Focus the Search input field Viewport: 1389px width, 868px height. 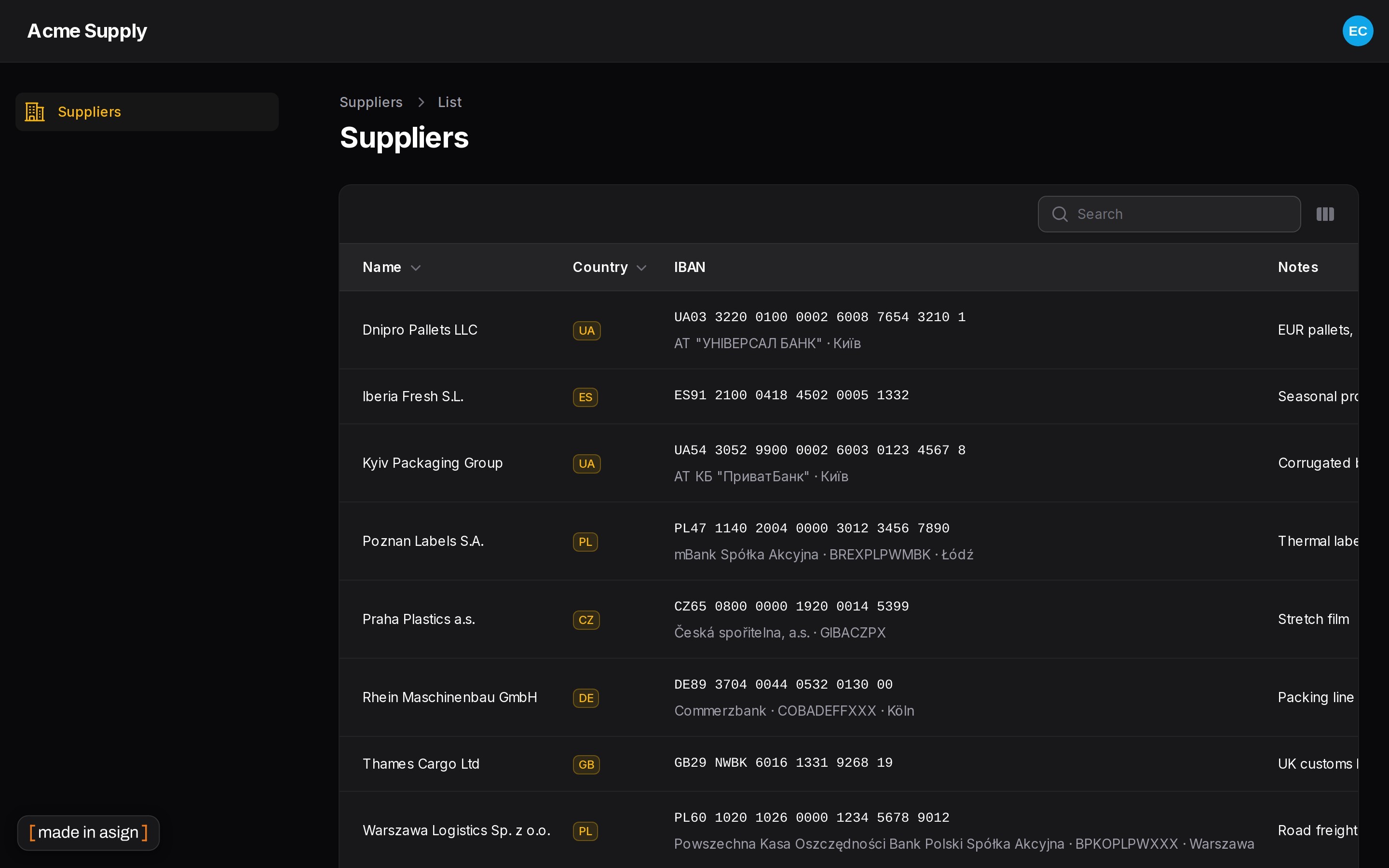(1169, 214)
